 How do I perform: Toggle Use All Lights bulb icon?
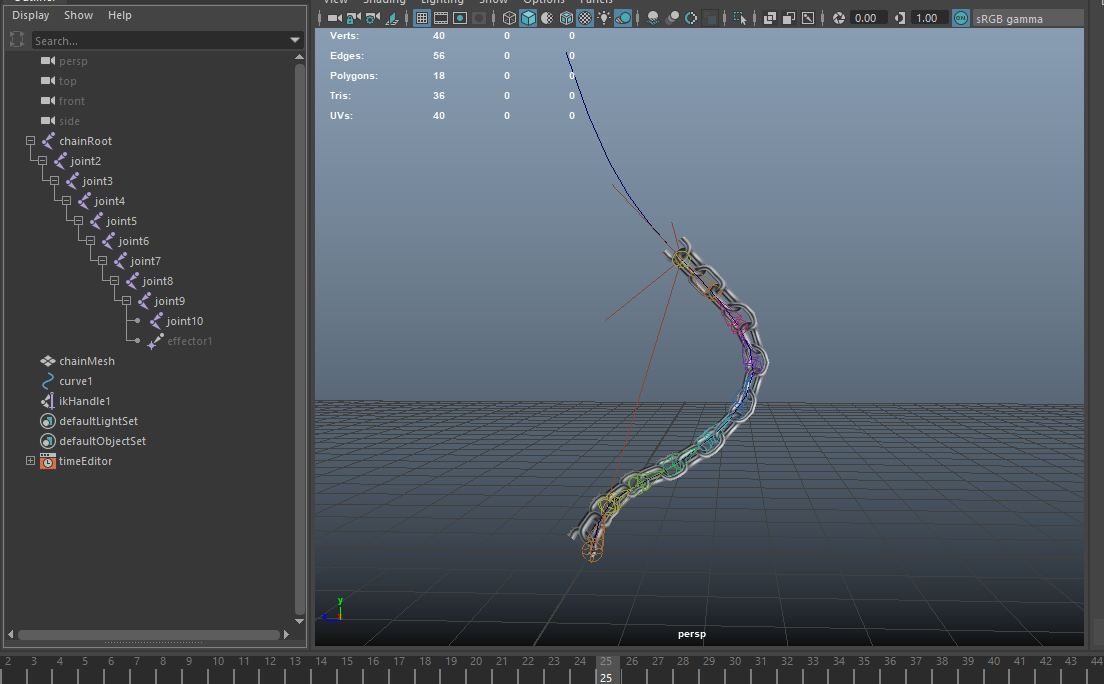tap(604, 18)
